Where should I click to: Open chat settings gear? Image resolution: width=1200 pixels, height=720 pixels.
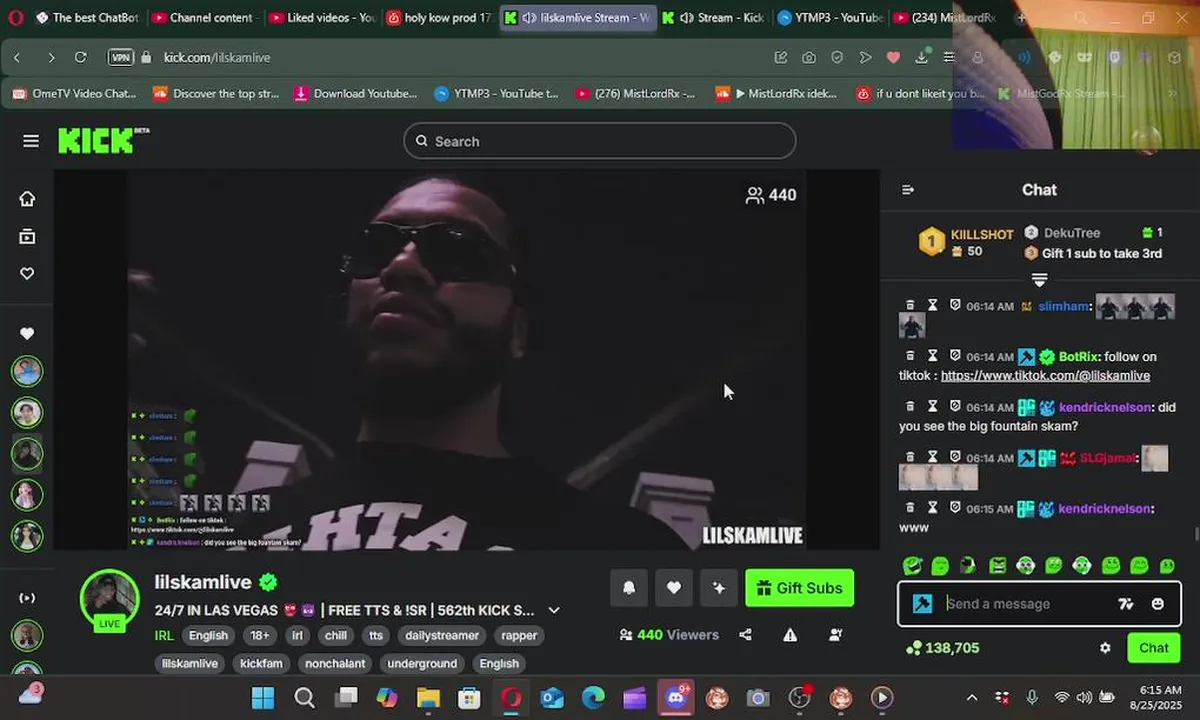click(1105, 648)
